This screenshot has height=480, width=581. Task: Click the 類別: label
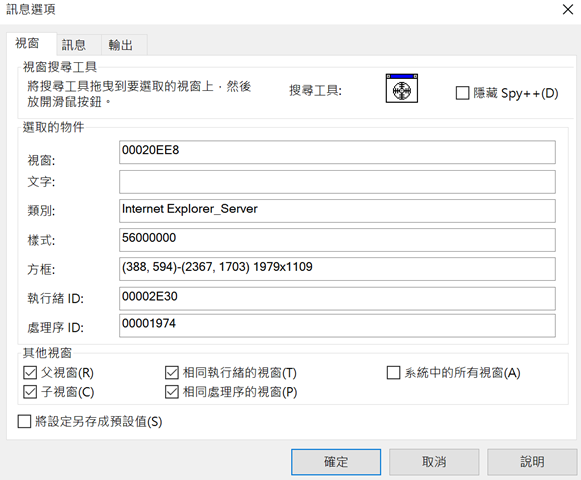click(x=41, y=211)
